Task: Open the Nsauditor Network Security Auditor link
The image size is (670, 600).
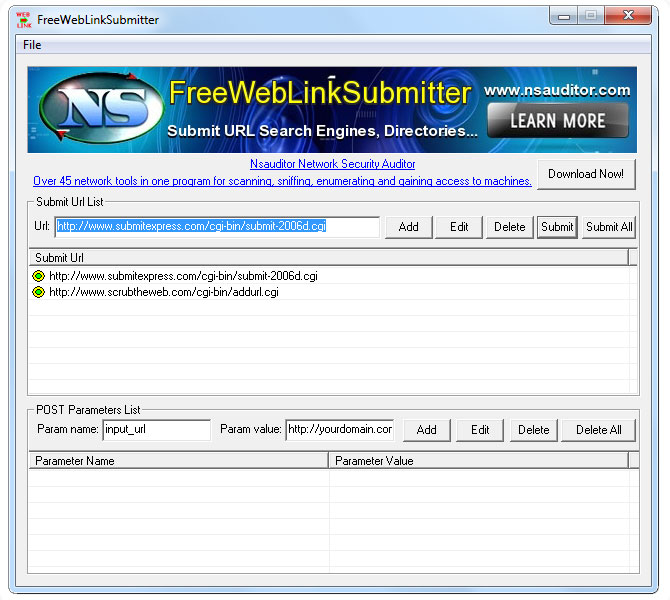Action: (332, 164)
